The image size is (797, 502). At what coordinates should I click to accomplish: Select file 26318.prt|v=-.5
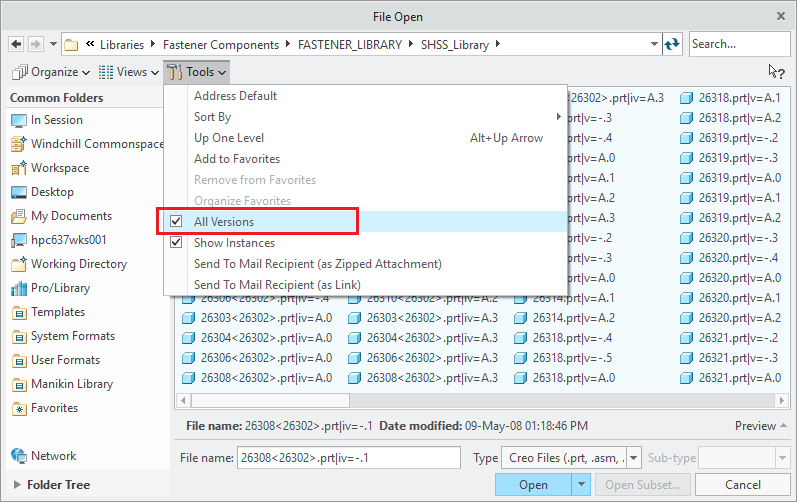563,358
